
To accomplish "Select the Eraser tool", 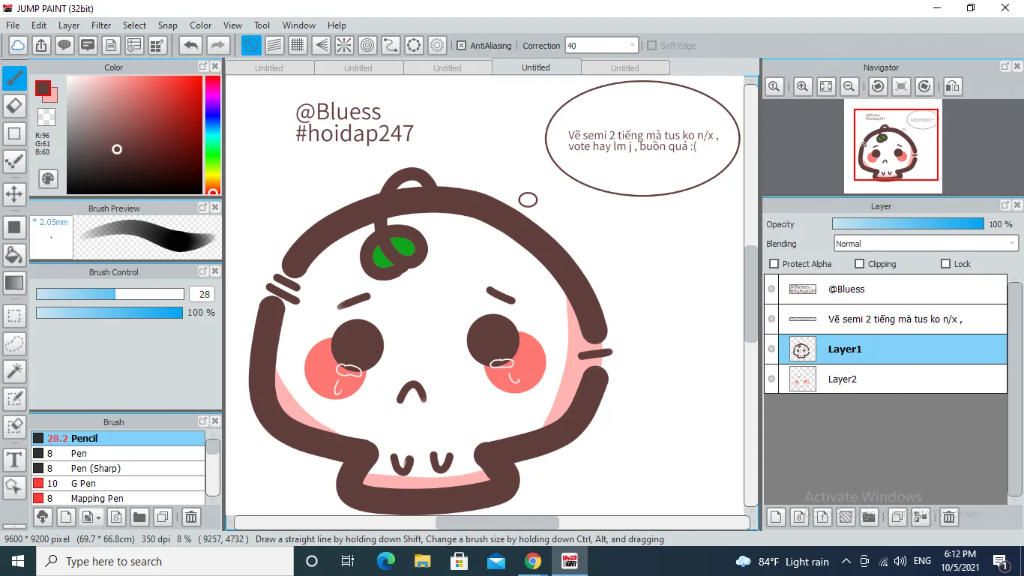I will [x=14, y=105].
